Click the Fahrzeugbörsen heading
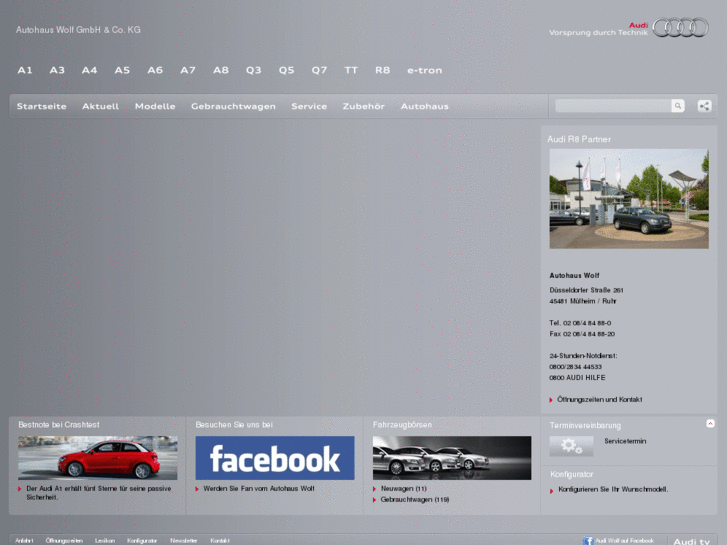 [402, 425]
